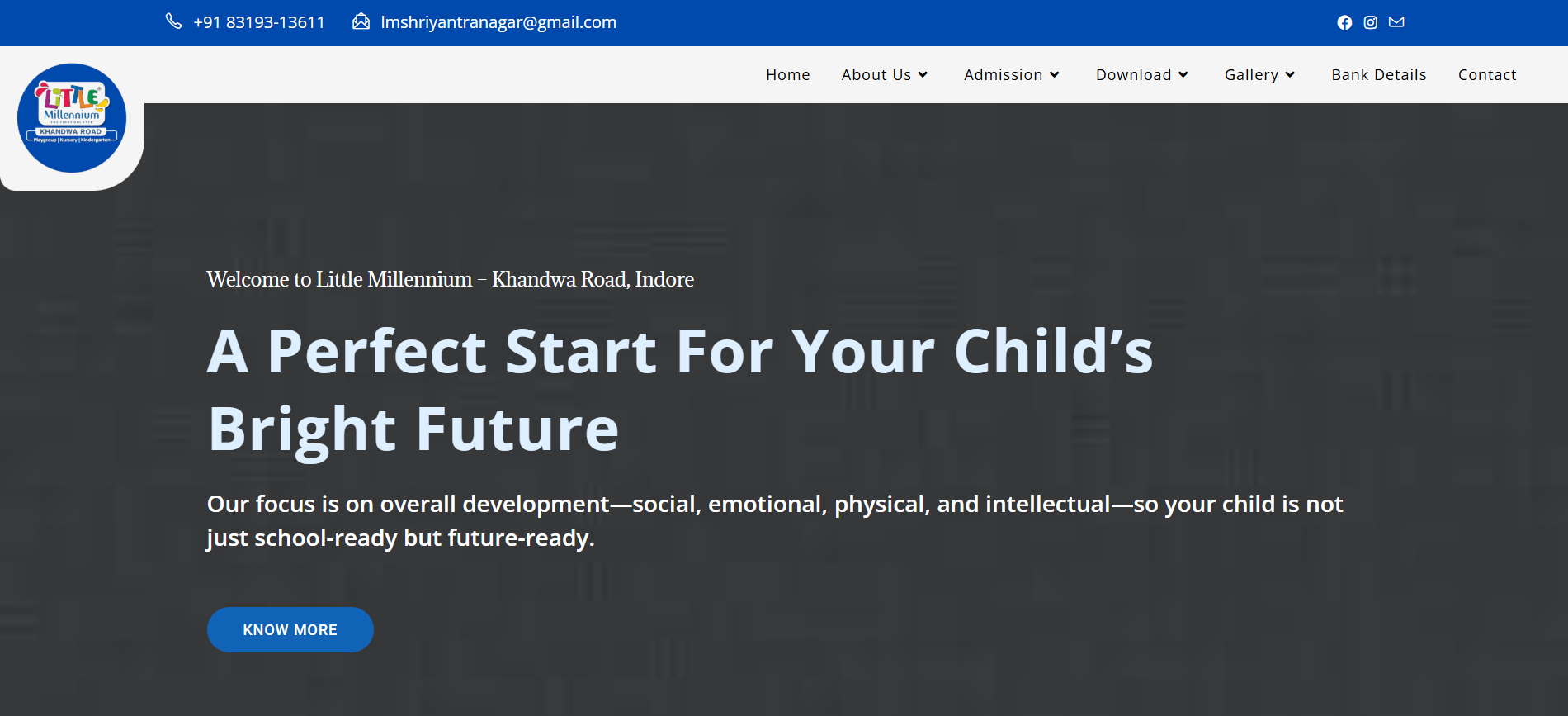Expand the Admission dropdown arrow
Image resolution: width=1568 pixels, height=716 pixels.
(x=1054, y=75)
